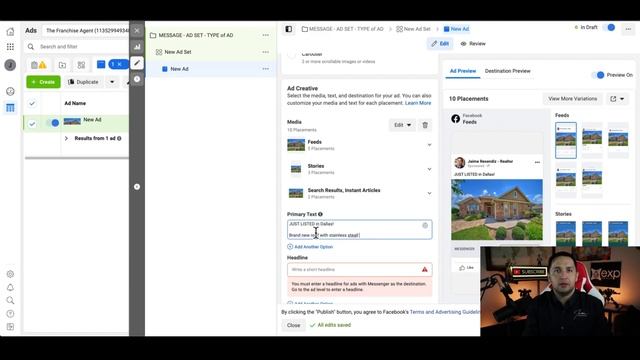Open the campaigns folder tab icon

(62, 65)
